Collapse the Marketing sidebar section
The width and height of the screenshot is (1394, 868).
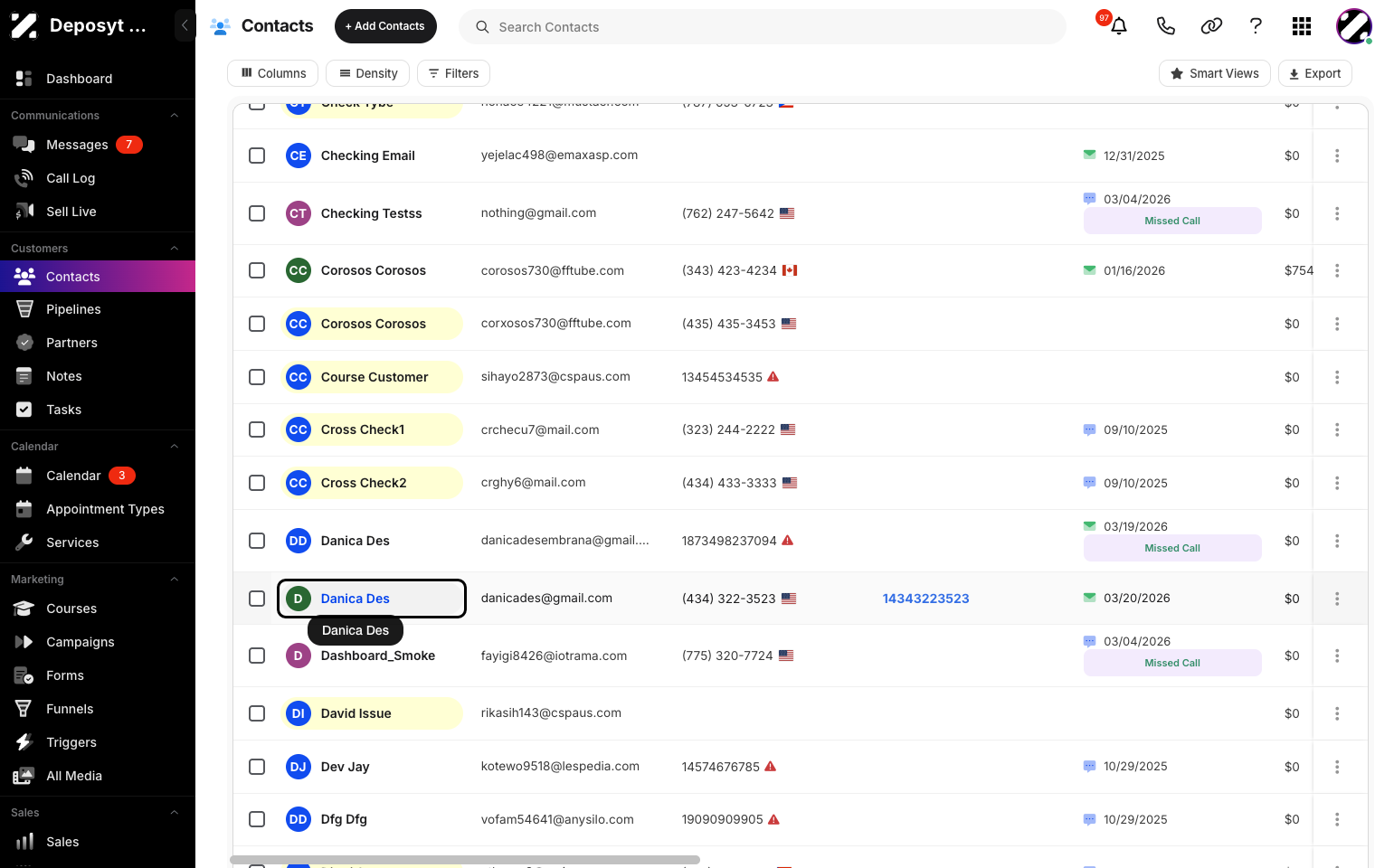[x=175, y=580]
